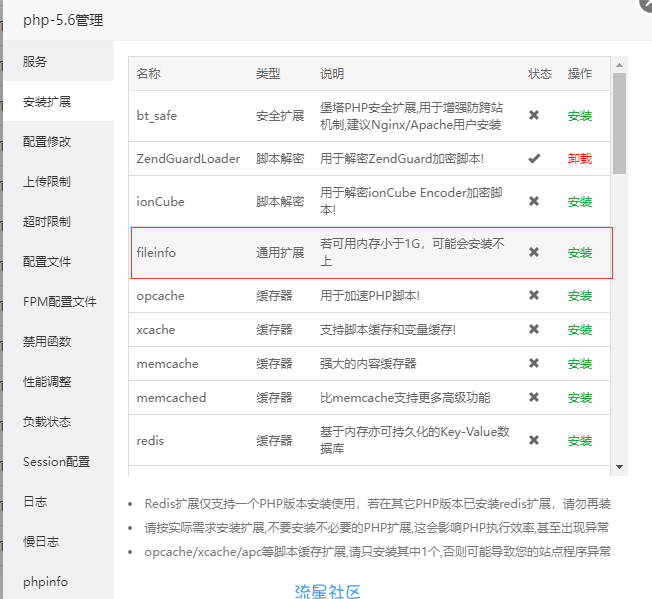
Task: Click the 支持脚本缓存和变量缓存! description
Action: (388, 330)
